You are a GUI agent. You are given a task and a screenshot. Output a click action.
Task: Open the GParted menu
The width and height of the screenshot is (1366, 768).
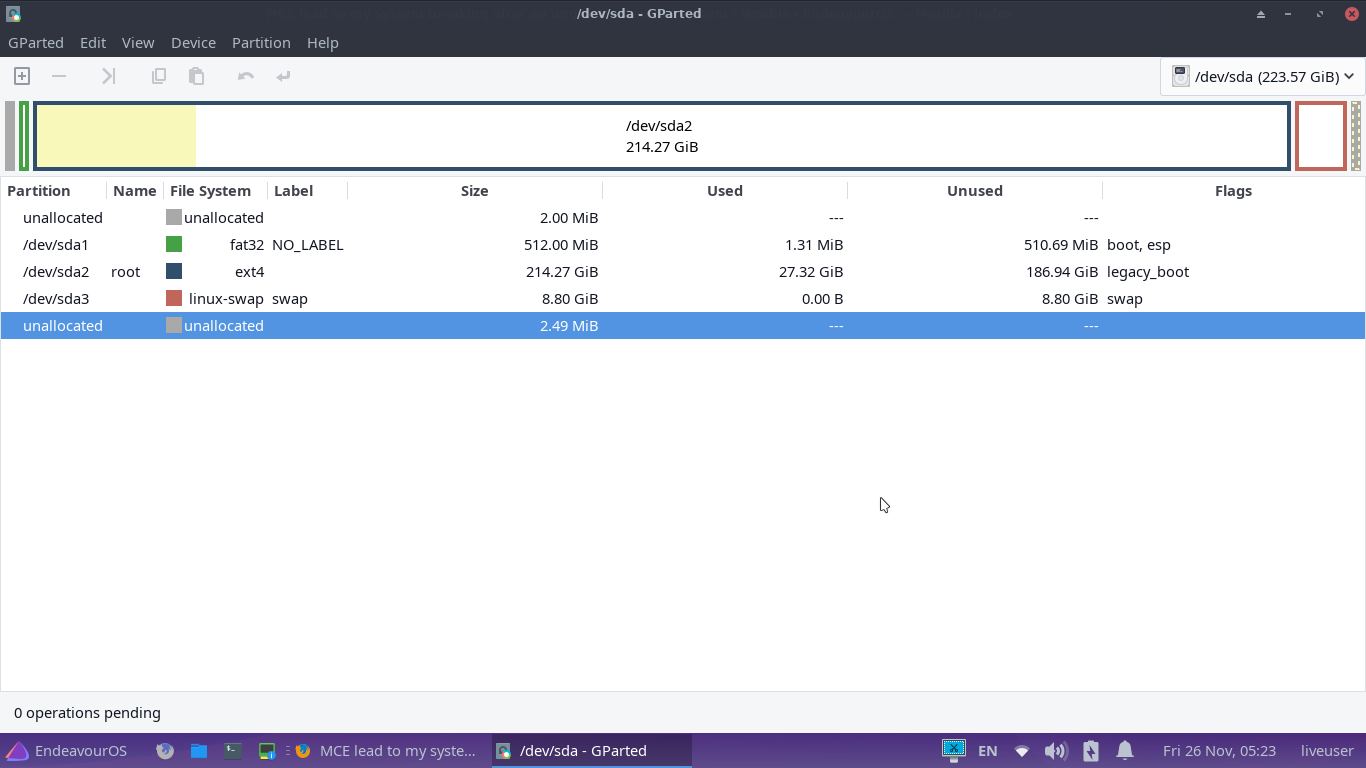(36, 43)
